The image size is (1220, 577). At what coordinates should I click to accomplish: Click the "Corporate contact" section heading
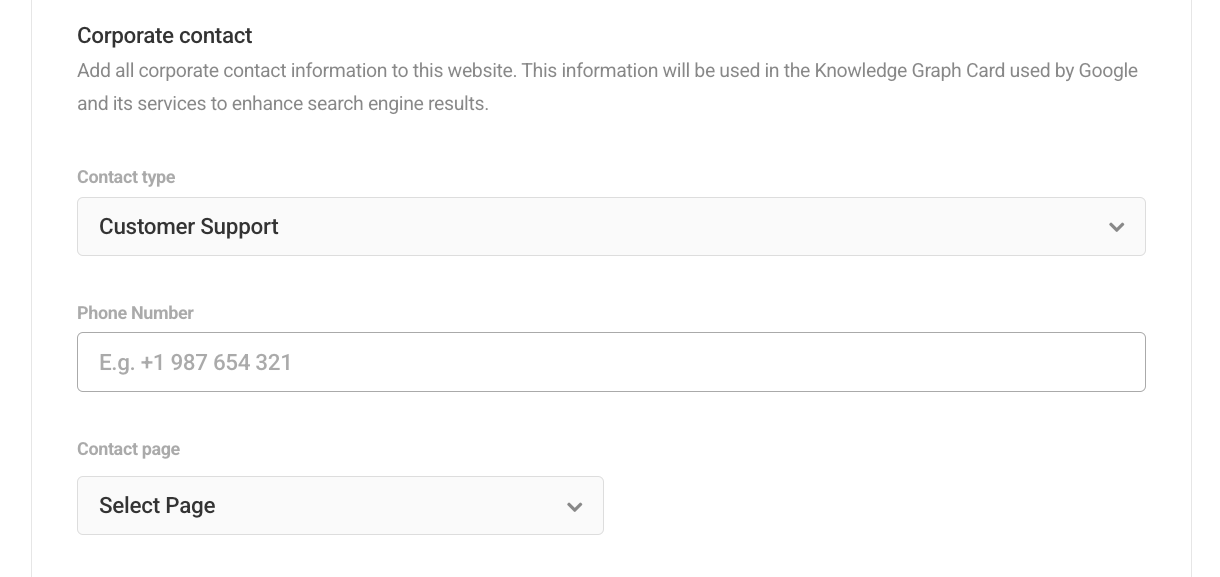point(164,36)
